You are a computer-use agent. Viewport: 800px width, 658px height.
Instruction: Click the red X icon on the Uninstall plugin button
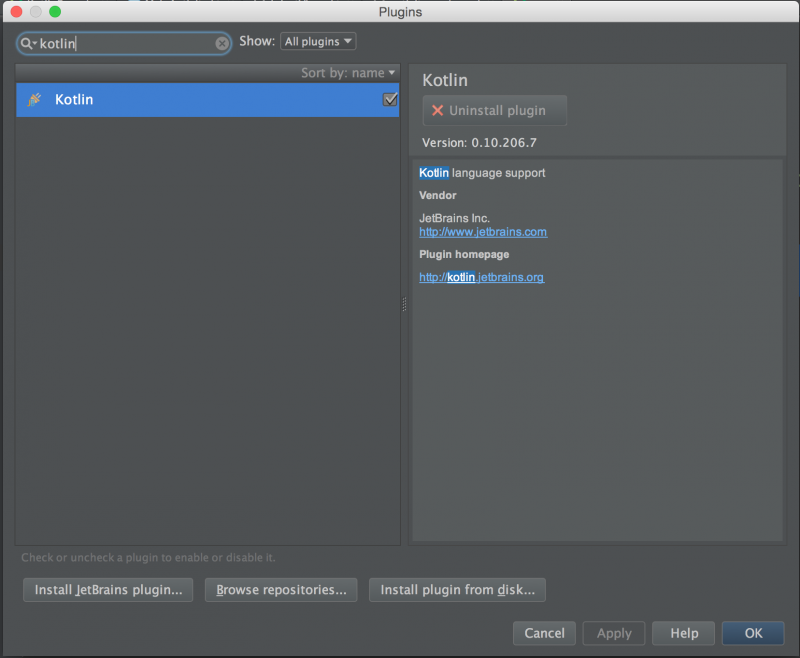point(437,110)
